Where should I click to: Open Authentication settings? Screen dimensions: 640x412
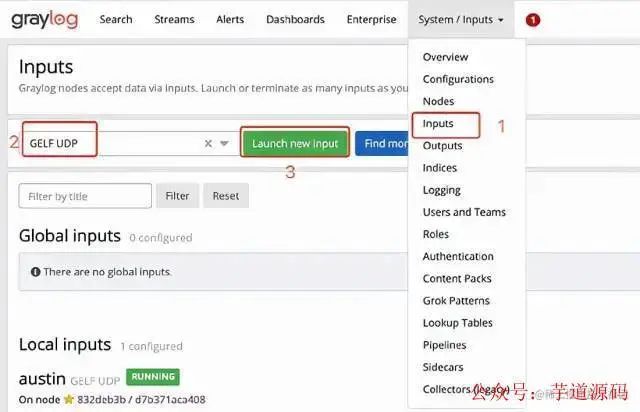[458, 256]
